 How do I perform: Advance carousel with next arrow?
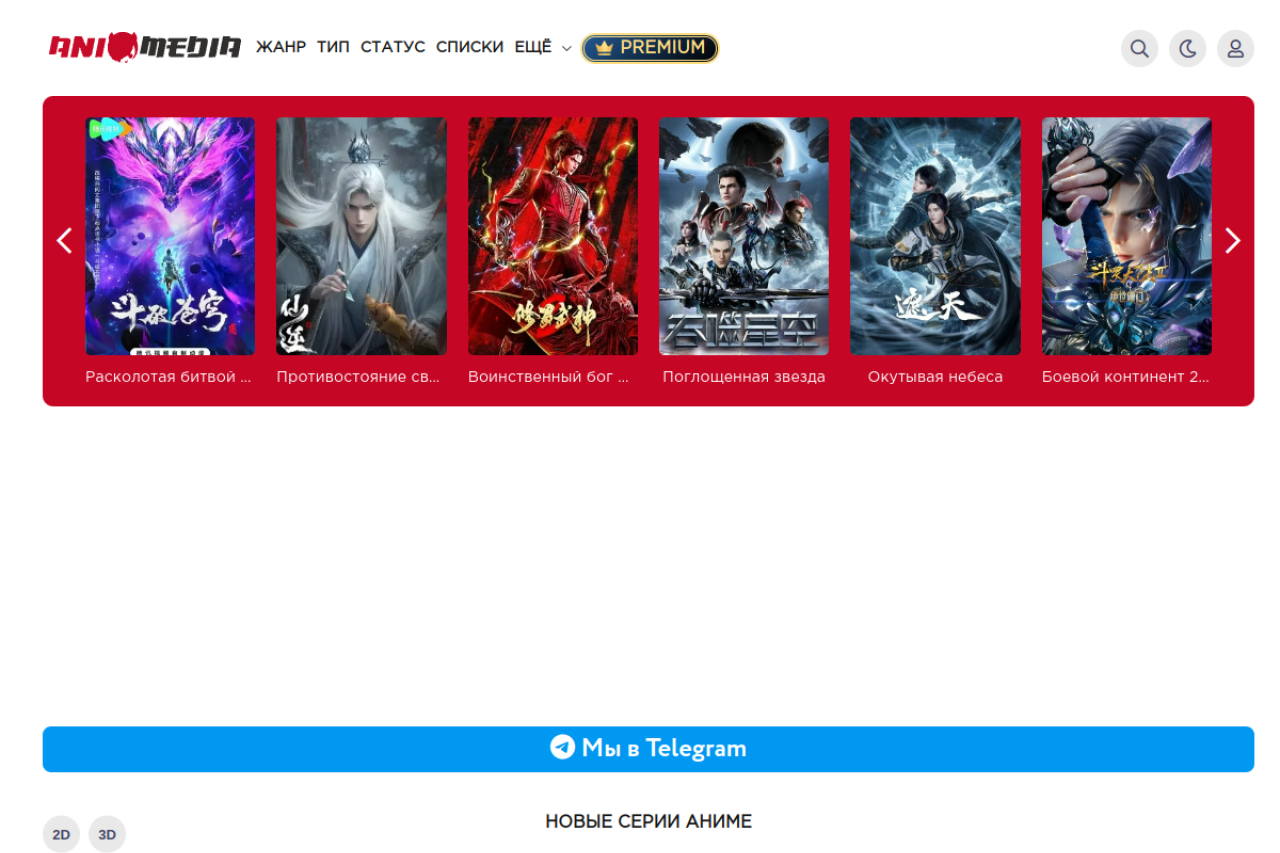[x=1232, y=241]
